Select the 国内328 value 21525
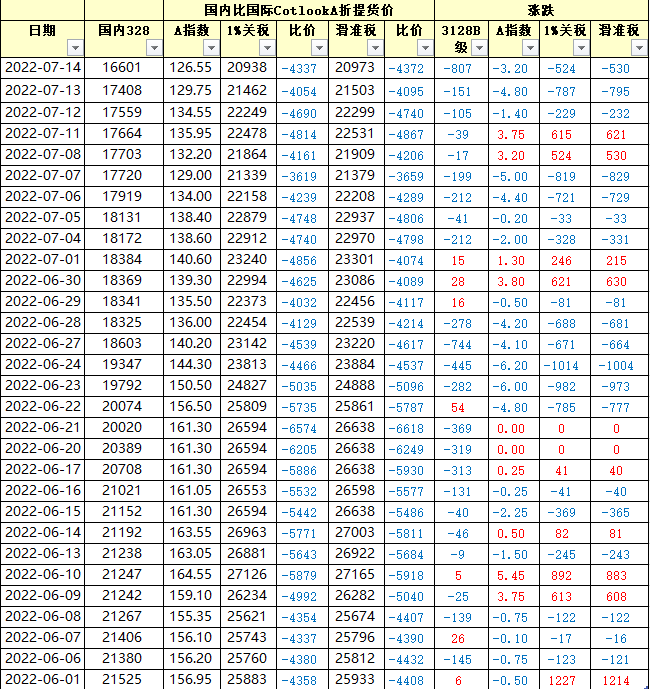Screen dimensions: 650x689 (x=122, y=679)
